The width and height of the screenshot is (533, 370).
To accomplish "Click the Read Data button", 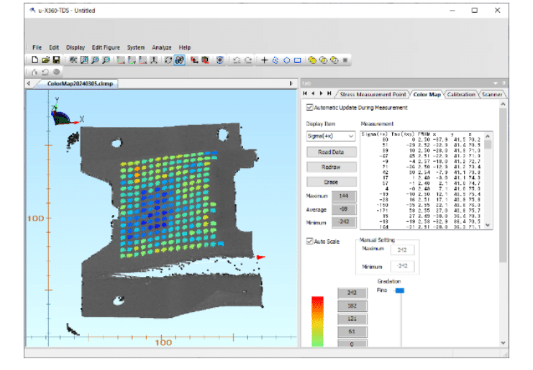I will click(x=331, y=152).
